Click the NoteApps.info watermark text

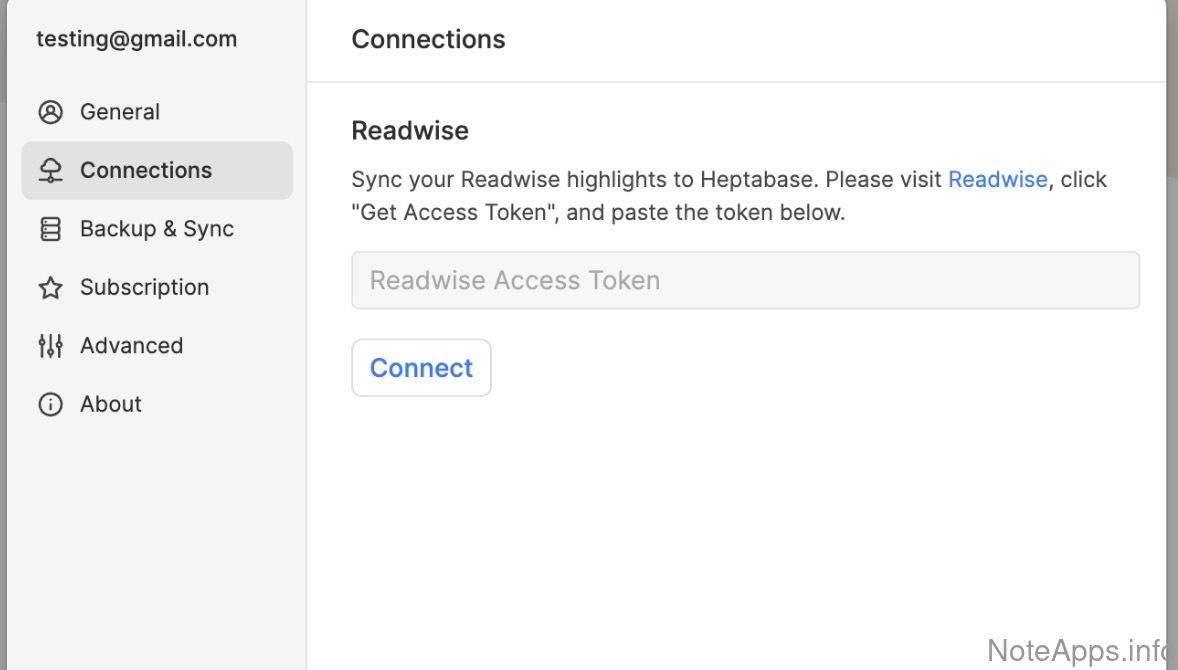(x=1076, y=650)
